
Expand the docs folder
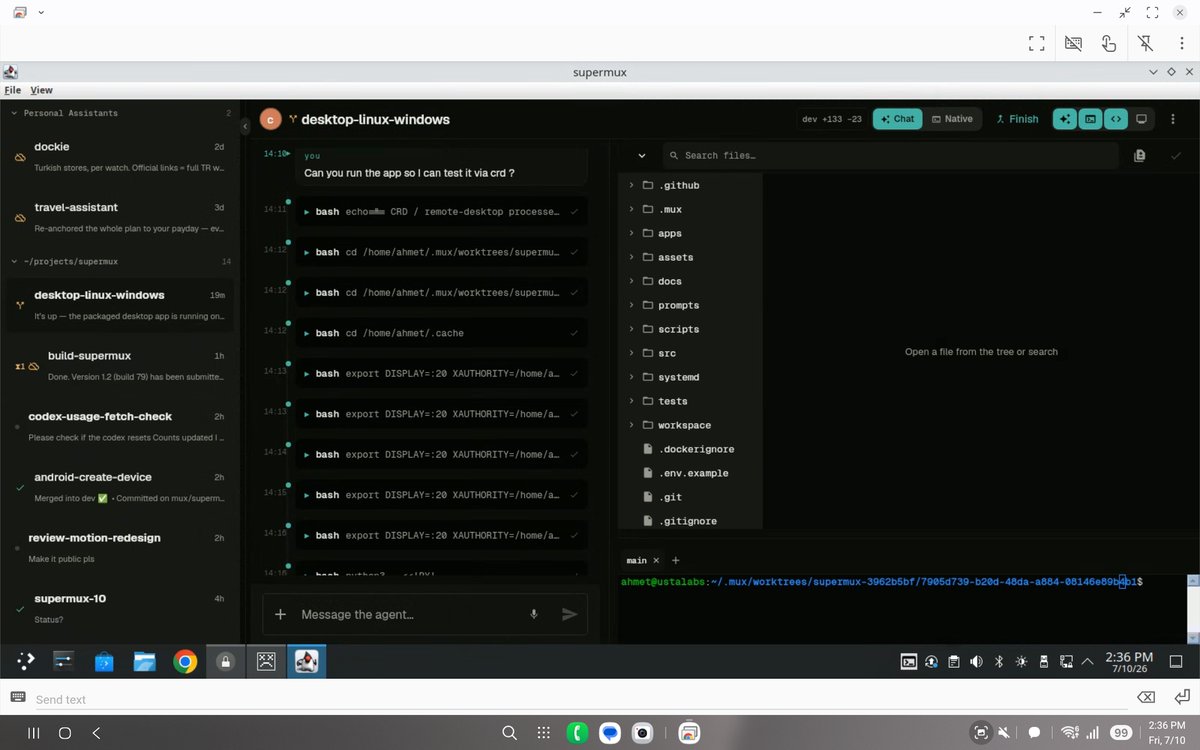690,281
